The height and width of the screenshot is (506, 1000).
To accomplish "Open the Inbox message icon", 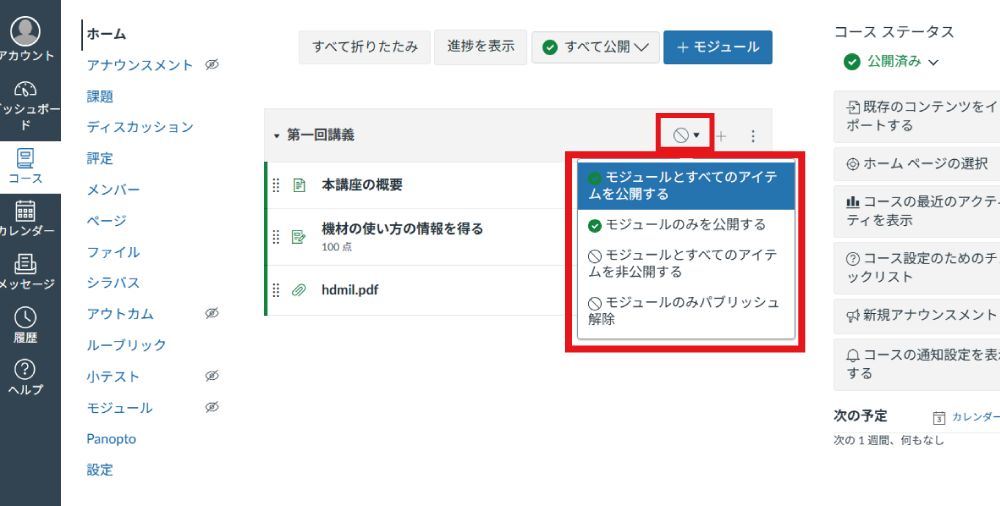I will point(26,264).
